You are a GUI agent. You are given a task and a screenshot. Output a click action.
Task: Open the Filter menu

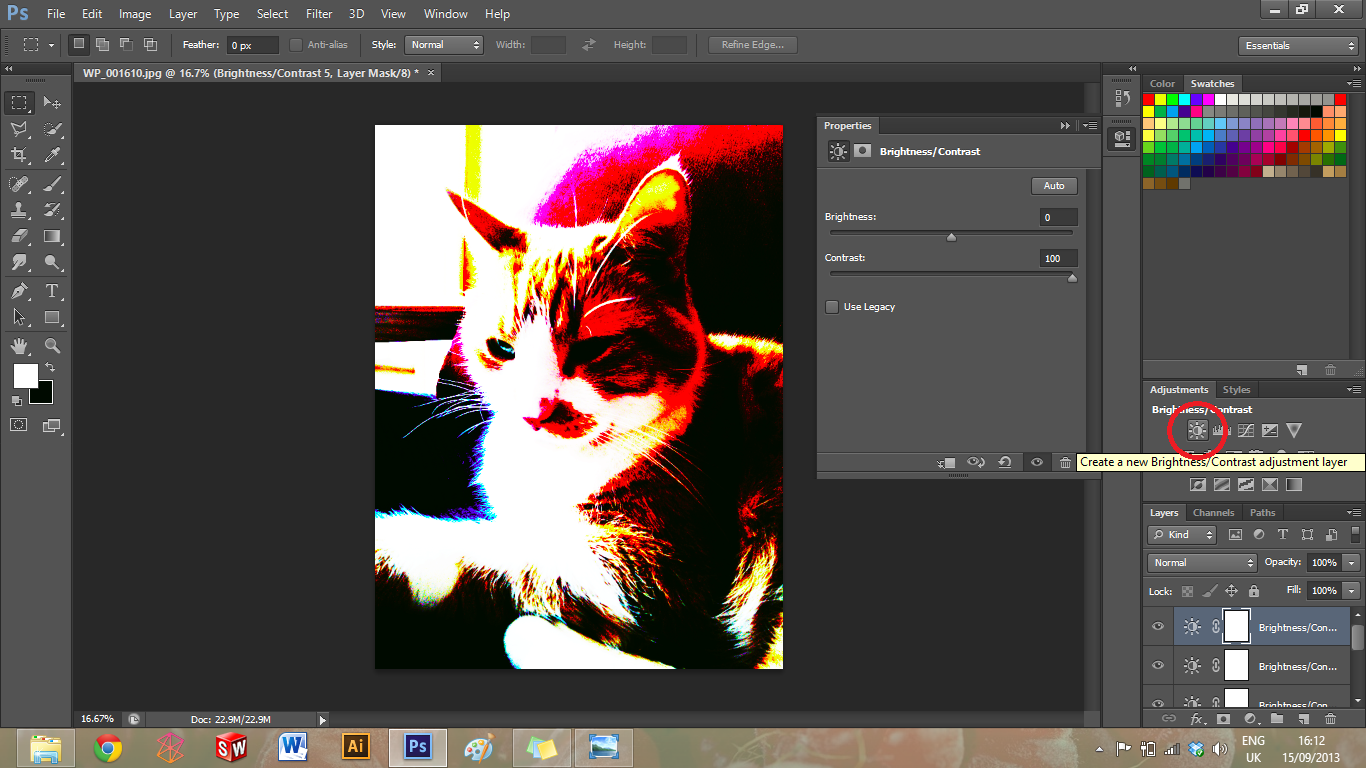(x=319, y=14)
